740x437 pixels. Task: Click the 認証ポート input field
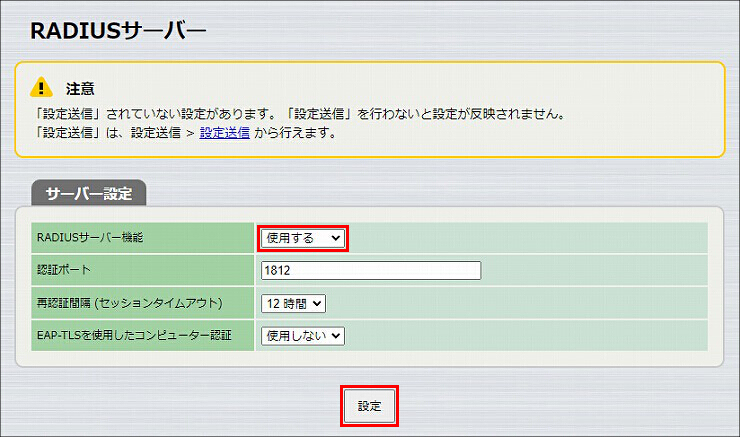click(371, 270)
